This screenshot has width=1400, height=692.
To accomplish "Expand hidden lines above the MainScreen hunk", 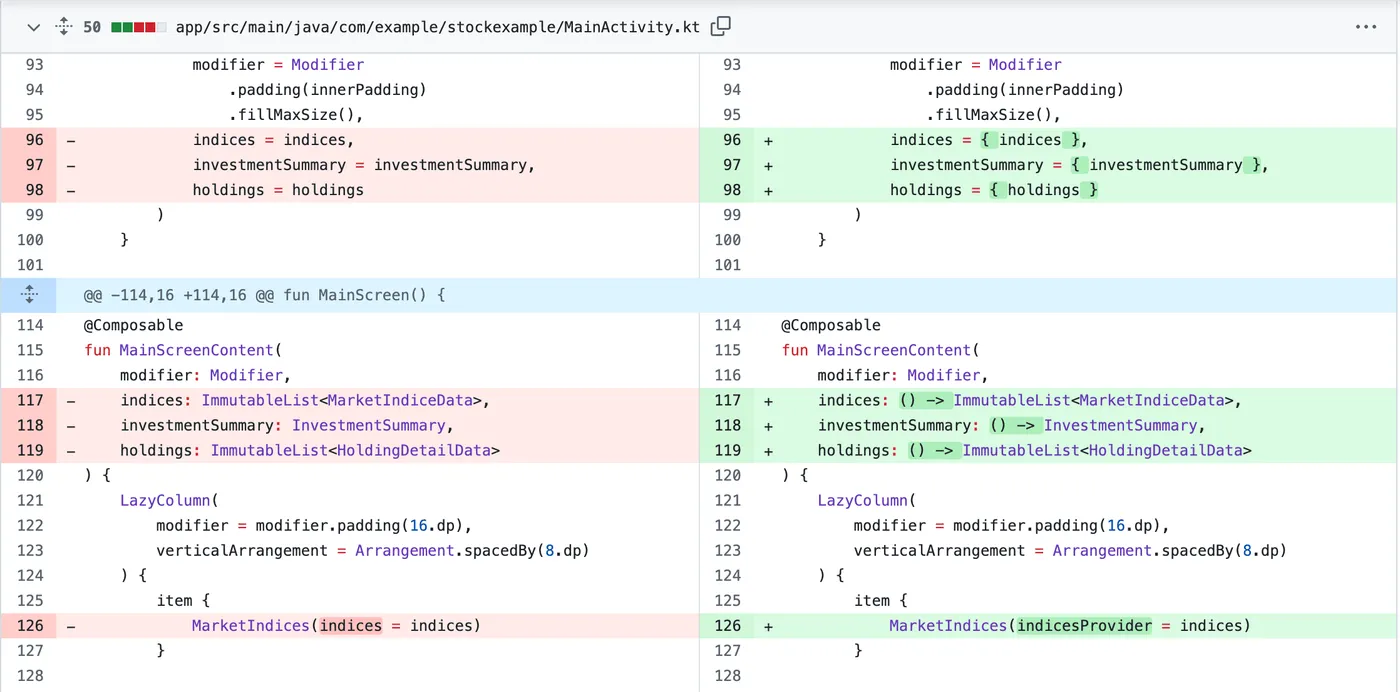I will (x=29, y=295).
